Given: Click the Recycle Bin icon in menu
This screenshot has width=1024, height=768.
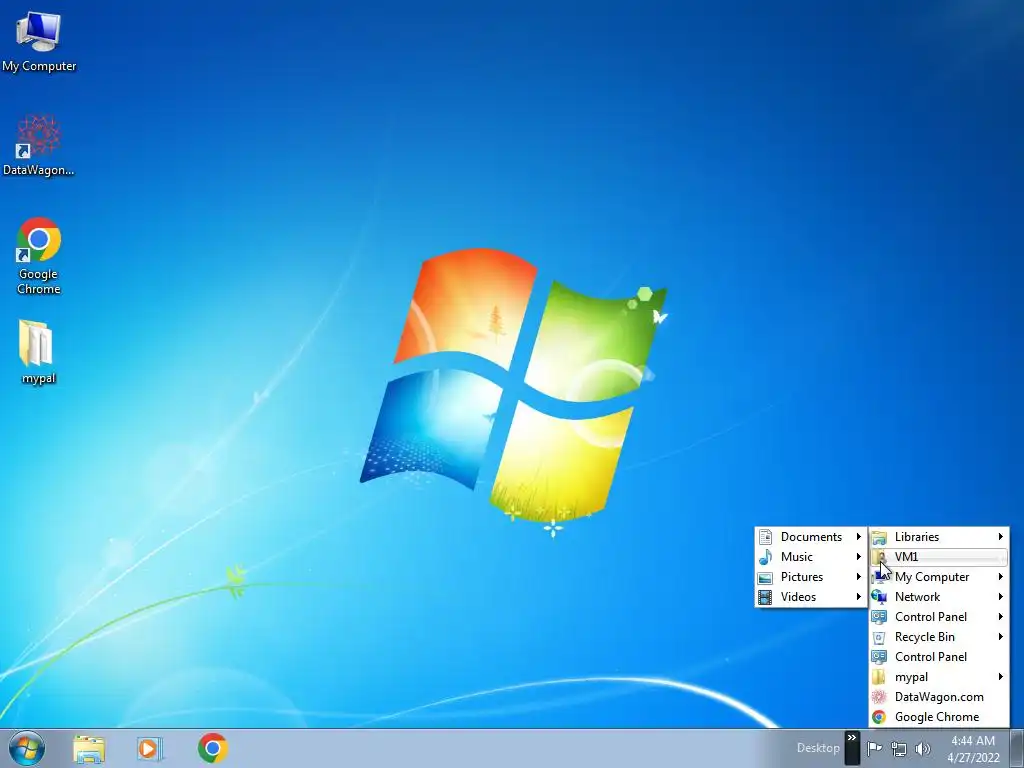Looking at the screenshot, I should (880, 637).
